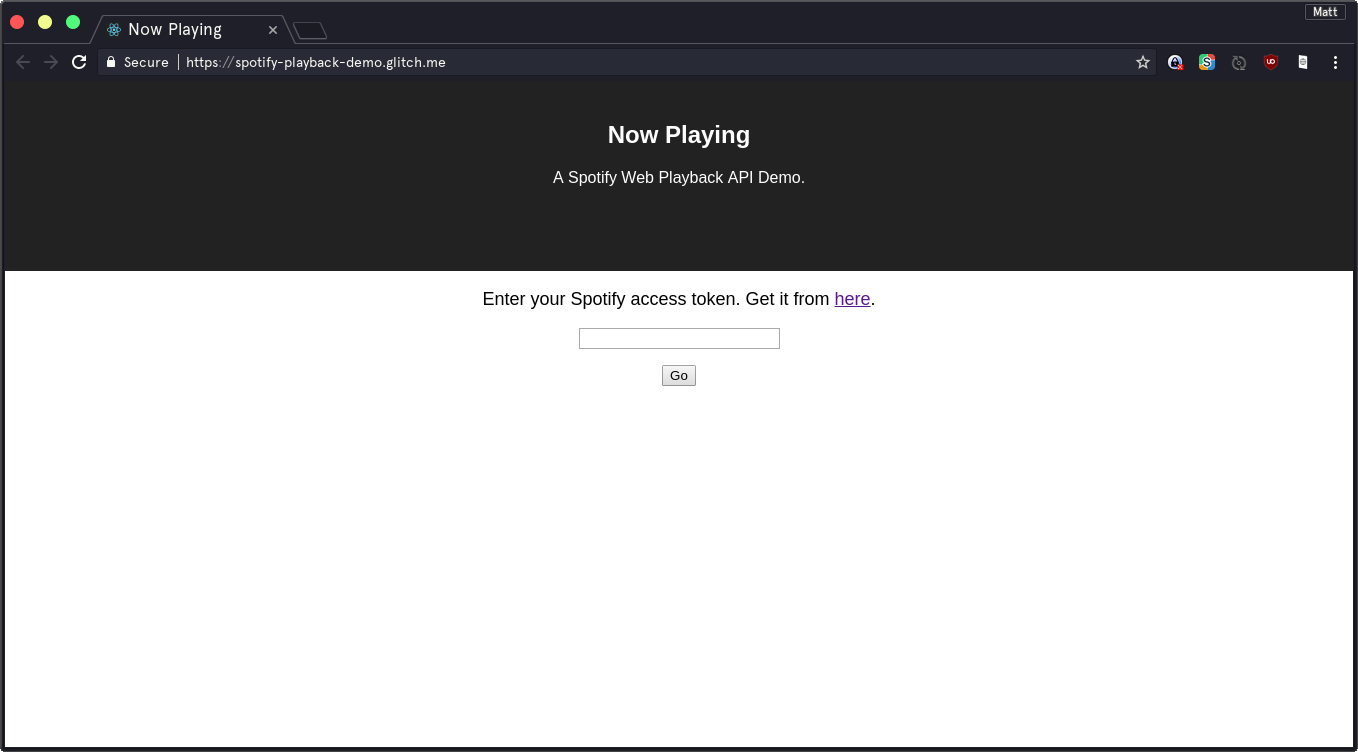Click the reader mode document extension icon

click(x=1302, y=62)
